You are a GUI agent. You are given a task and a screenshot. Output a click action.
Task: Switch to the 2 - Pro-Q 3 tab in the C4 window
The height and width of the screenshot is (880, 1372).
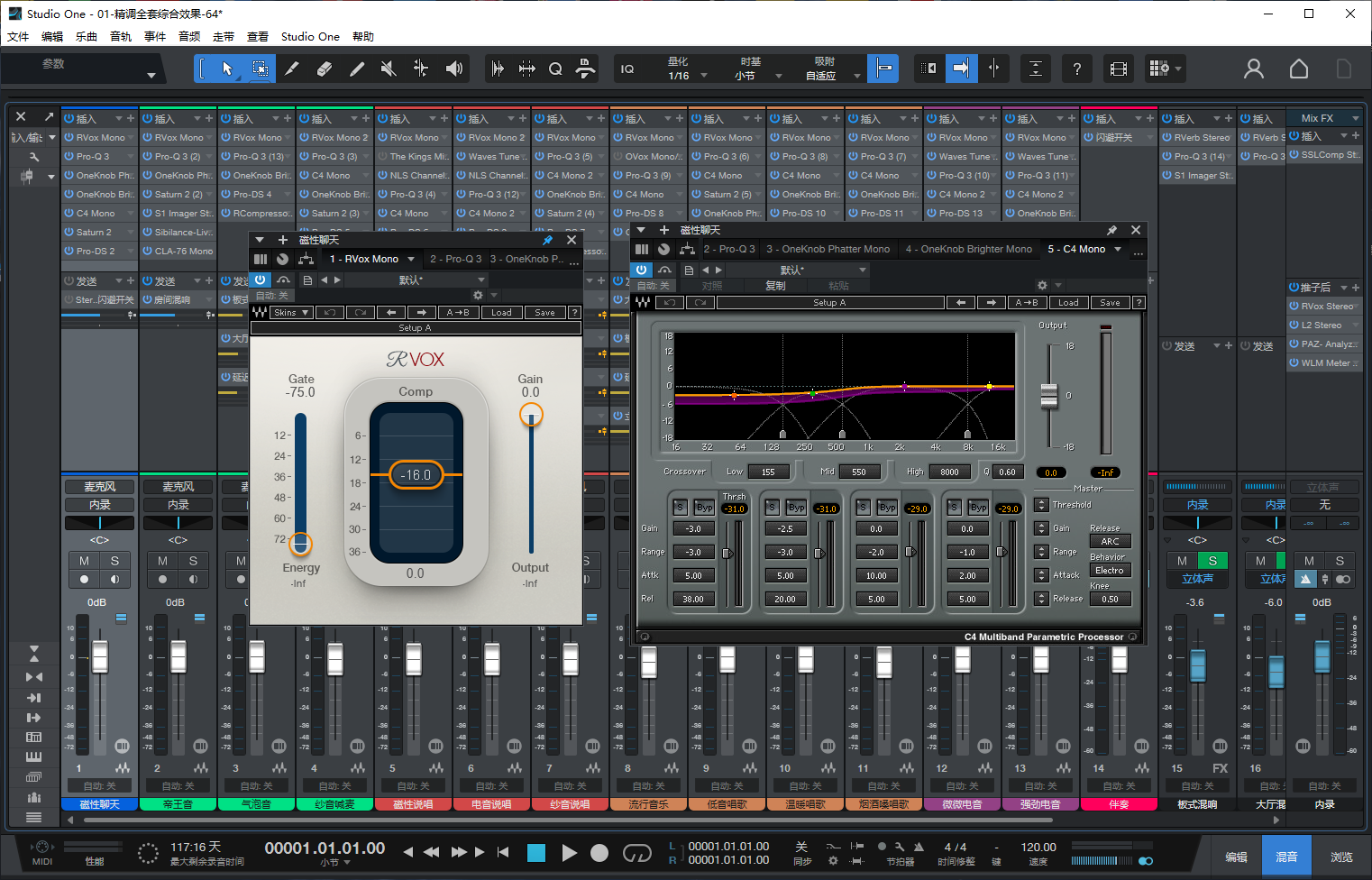[729, 249]
